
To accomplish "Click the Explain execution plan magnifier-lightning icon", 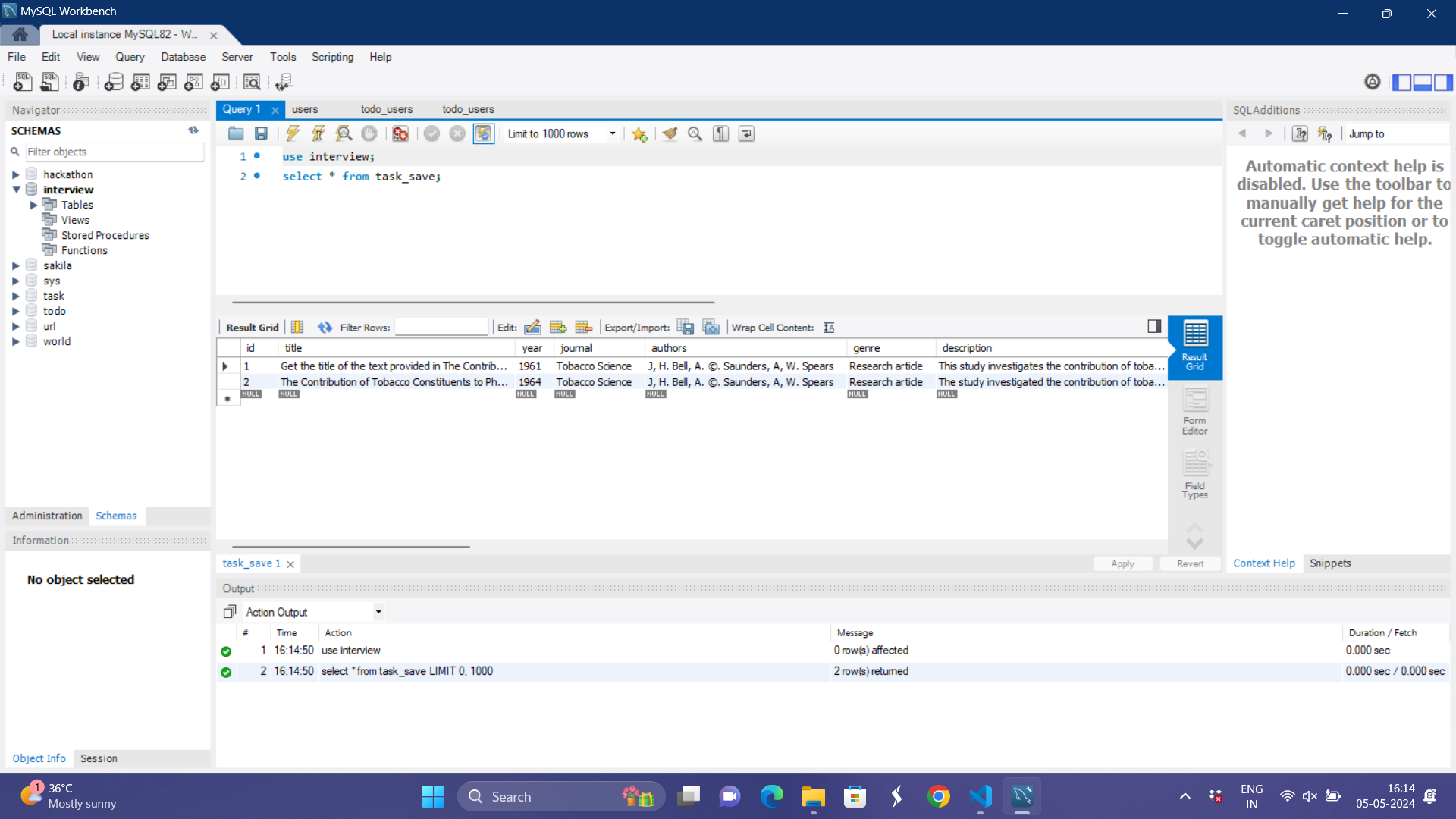I will tap(344, 133).
